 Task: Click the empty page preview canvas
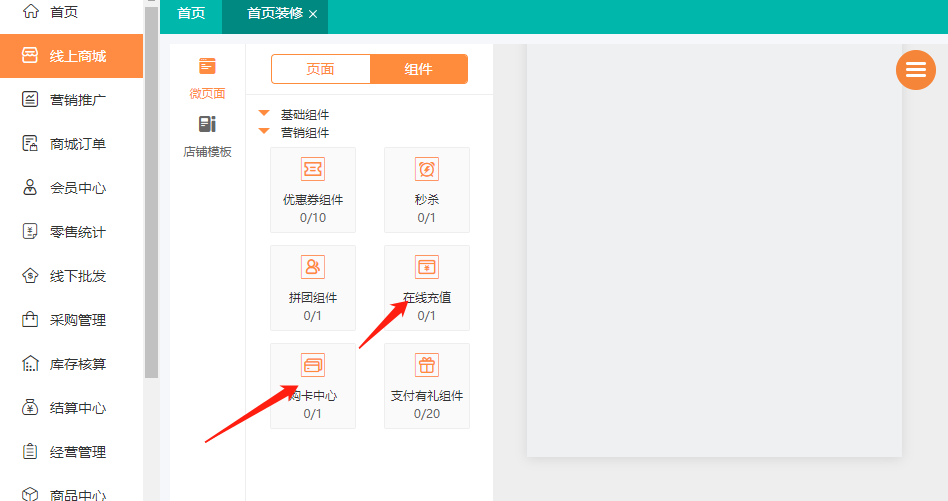pos(714,250)
